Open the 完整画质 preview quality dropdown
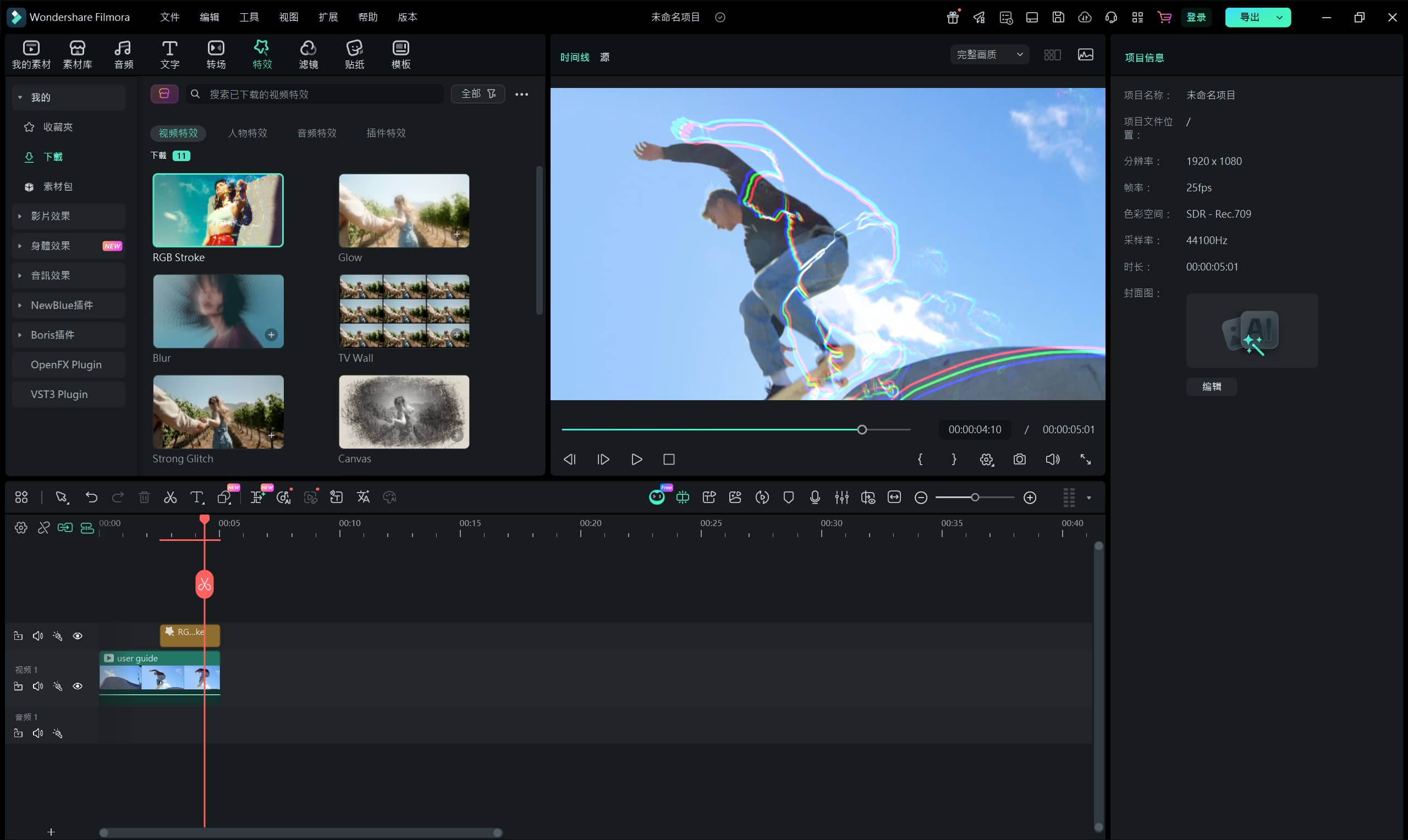Screen dimensions: 1408x840 [989, 54]
